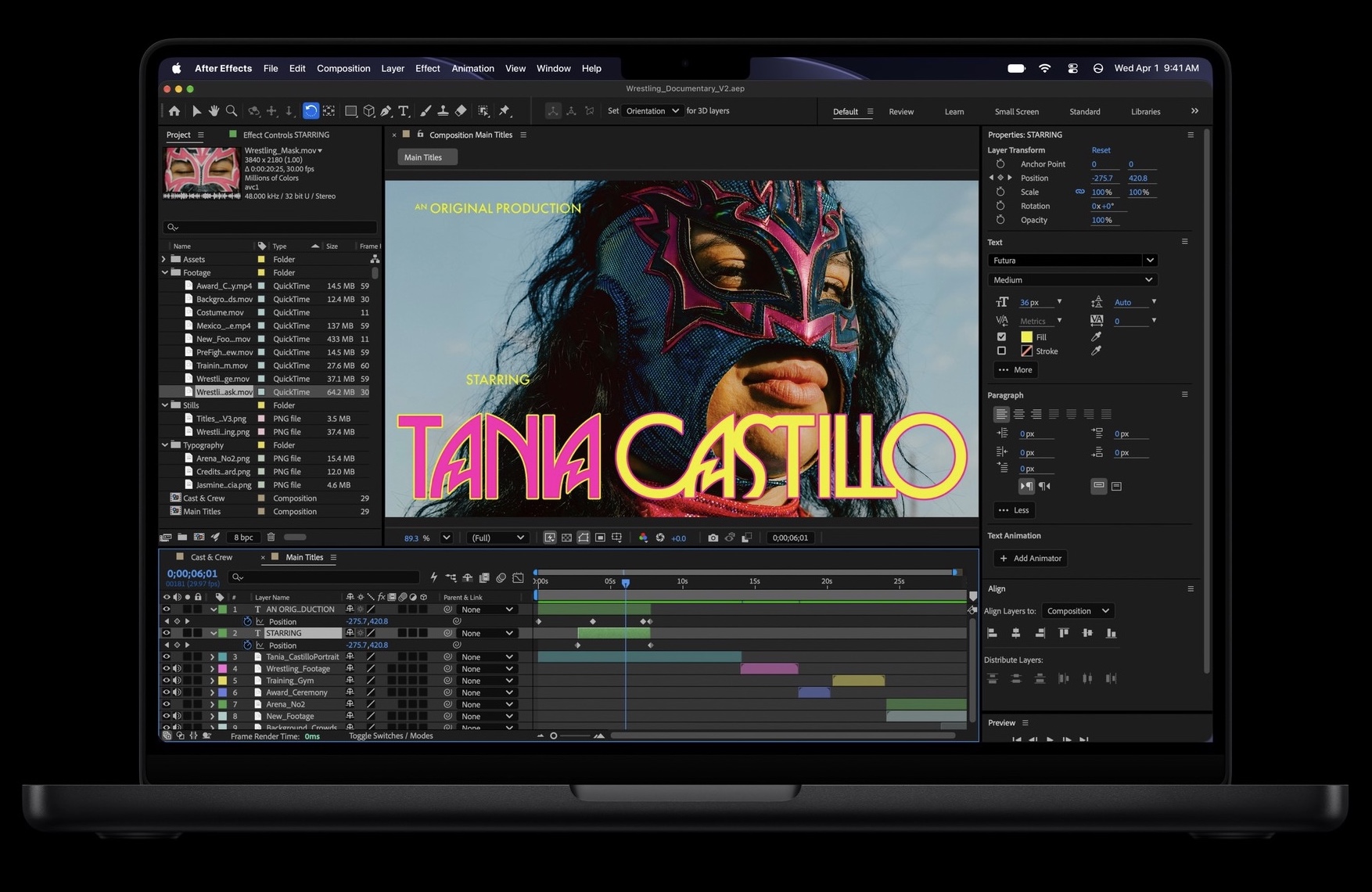Click the More button in Text section
Image resolution: width=1372 pixels, height=892 pixels.
[x=1015, y=369]
